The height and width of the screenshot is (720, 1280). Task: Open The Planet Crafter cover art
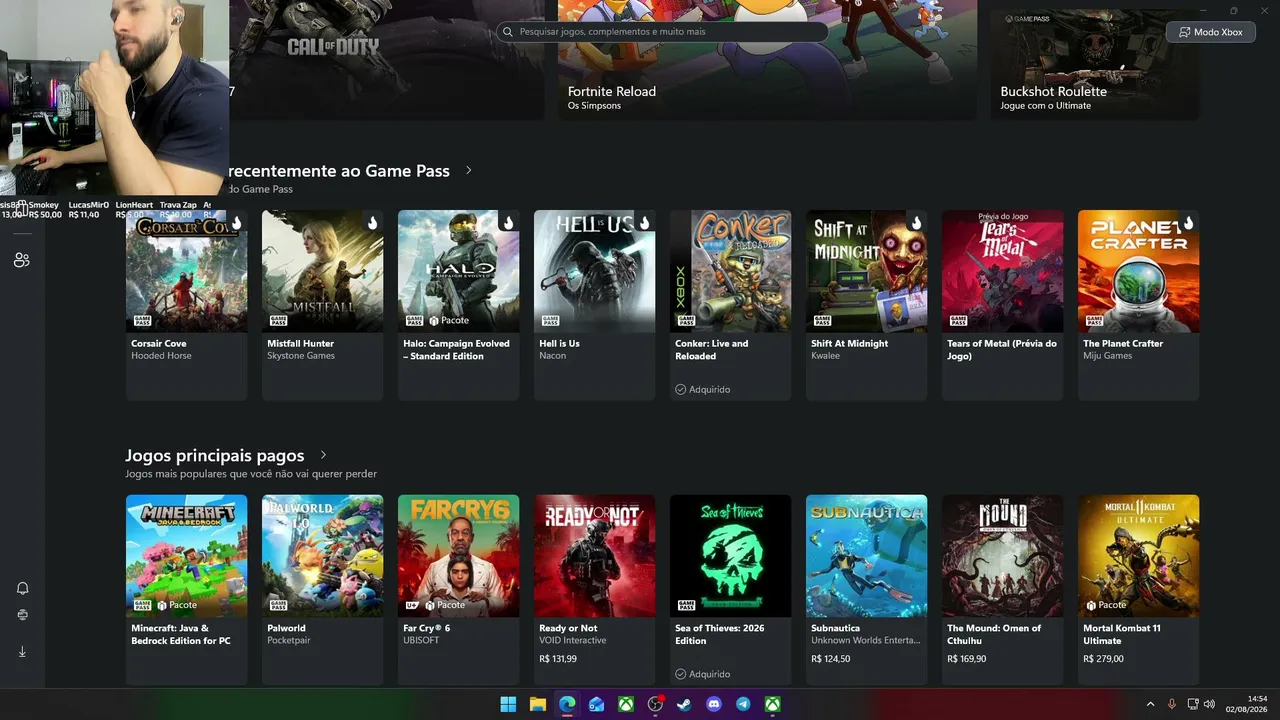[1138, 271]
